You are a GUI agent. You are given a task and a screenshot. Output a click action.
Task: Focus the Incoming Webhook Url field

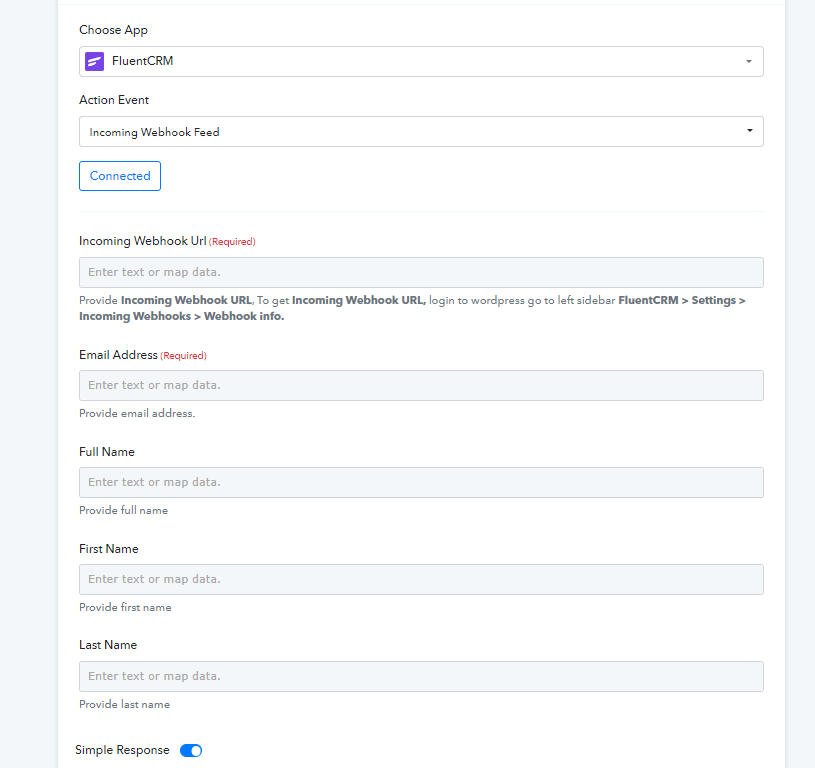click(421, 272)
